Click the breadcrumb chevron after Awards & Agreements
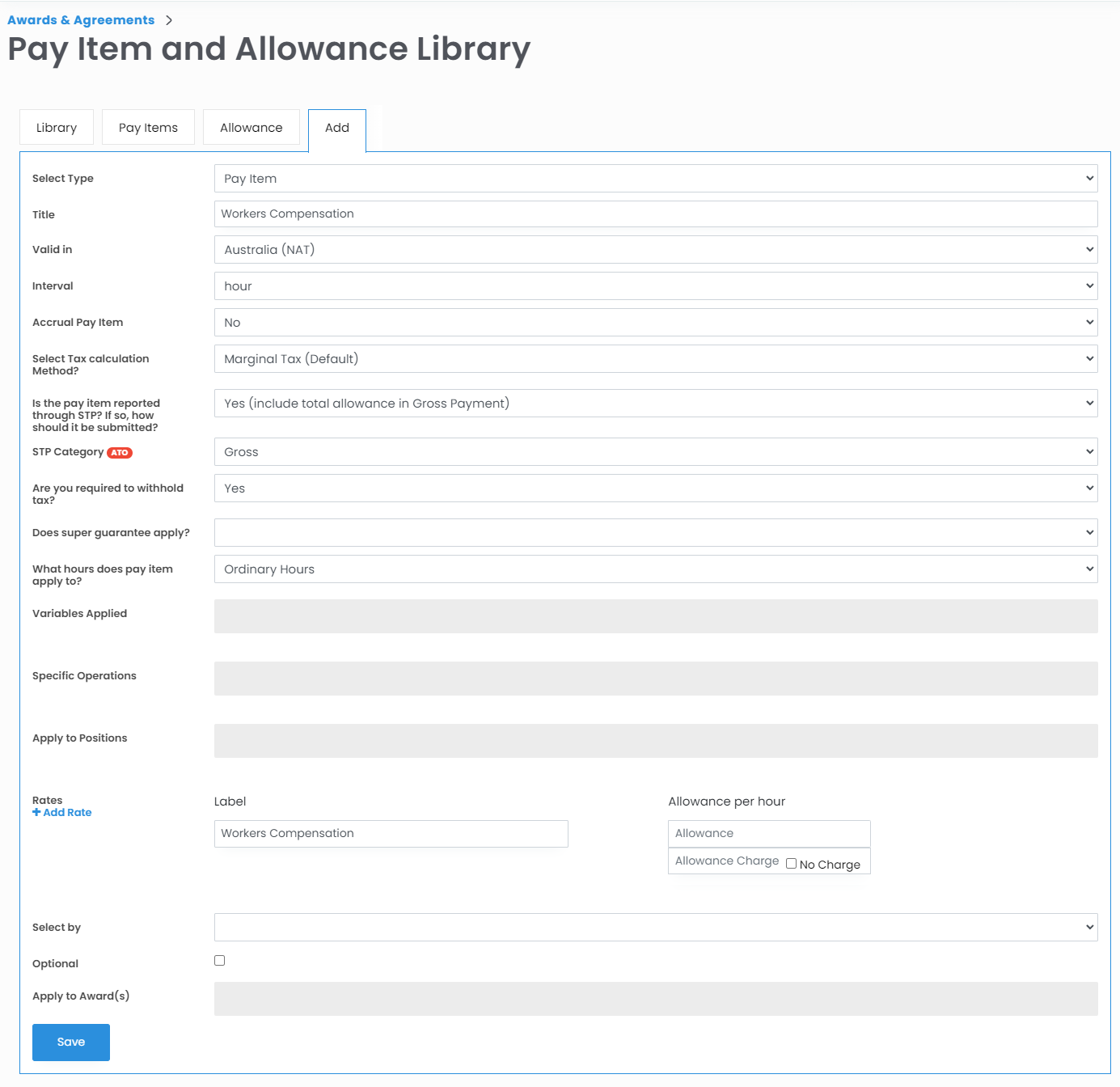 [x=169, y=20]
